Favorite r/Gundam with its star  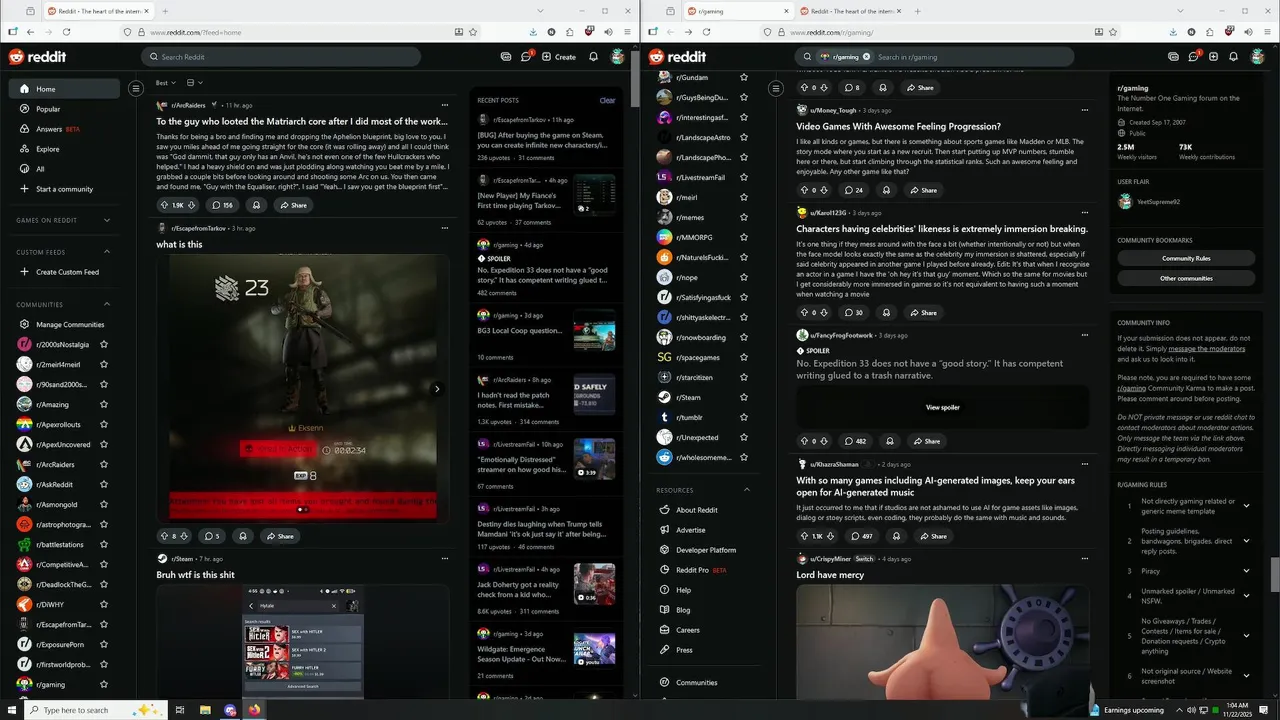743,78
